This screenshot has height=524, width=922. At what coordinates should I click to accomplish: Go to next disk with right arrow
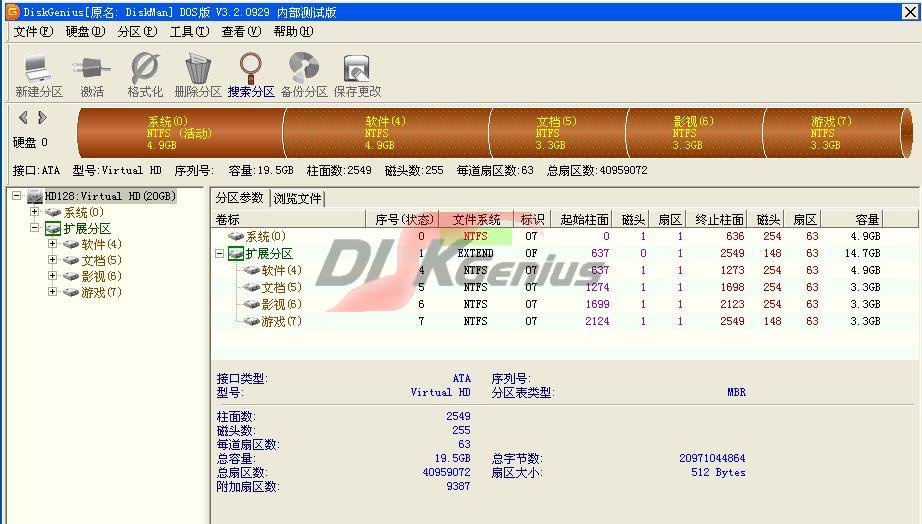42,117
